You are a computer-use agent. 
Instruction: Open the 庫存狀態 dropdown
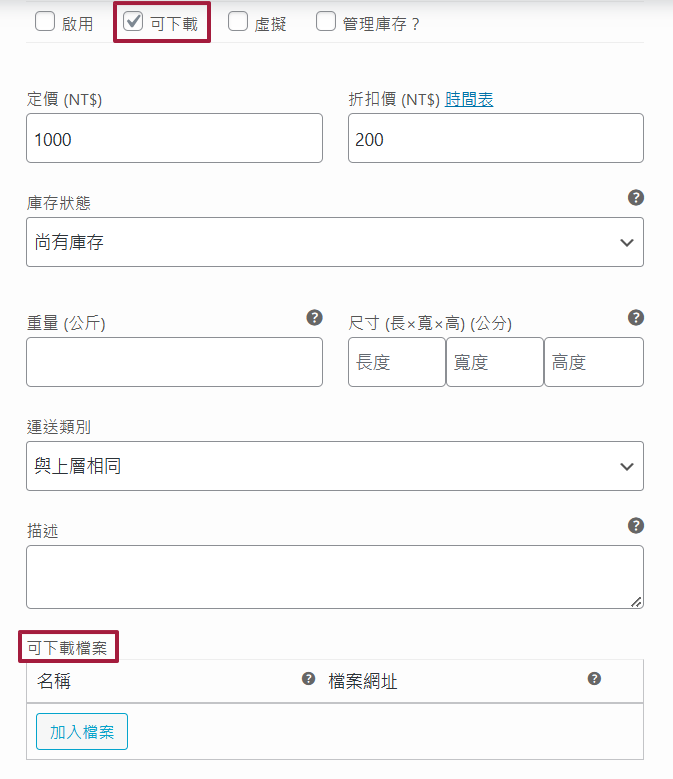click(334, 242)
